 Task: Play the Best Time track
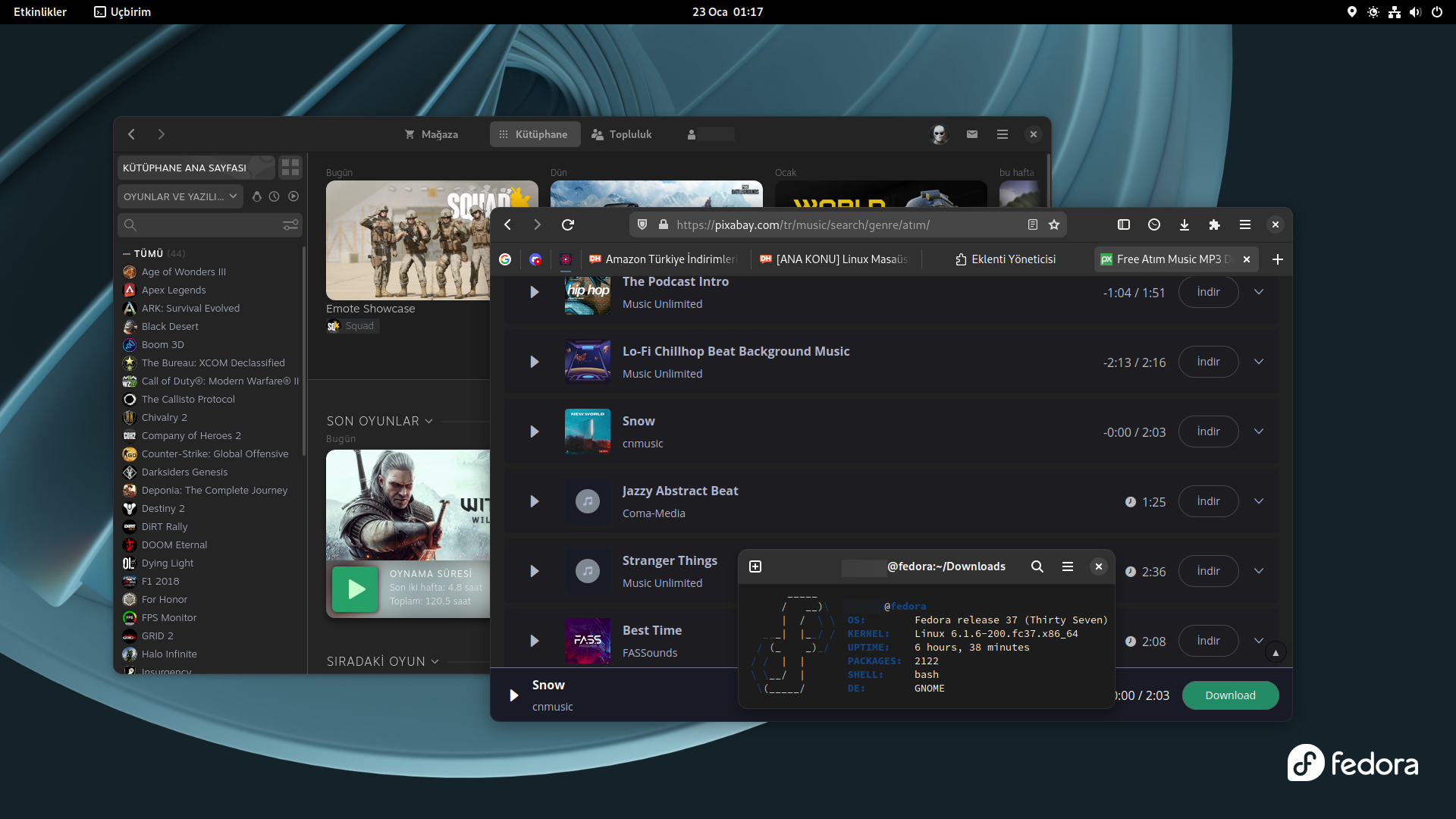tap(535, 641)
